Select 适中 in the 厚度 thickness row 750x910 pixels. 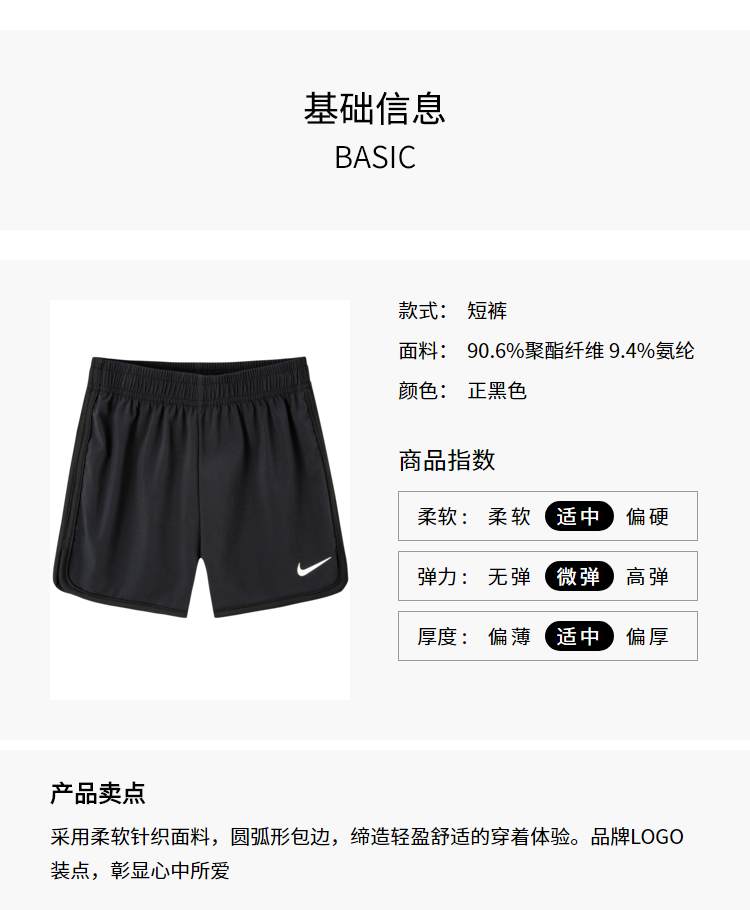[579, 636]
